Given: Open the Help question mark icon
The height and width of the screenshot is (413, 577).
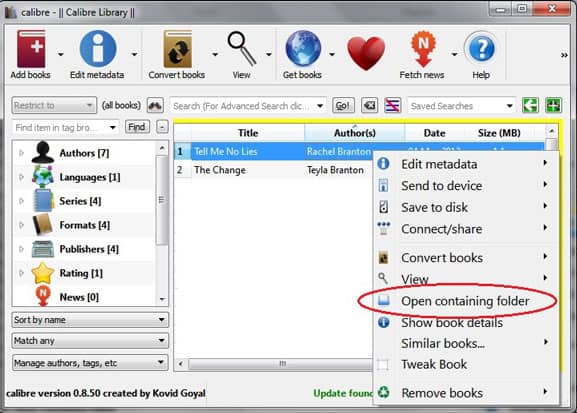Looking at the screenshot, I should (x=481, y=49).
